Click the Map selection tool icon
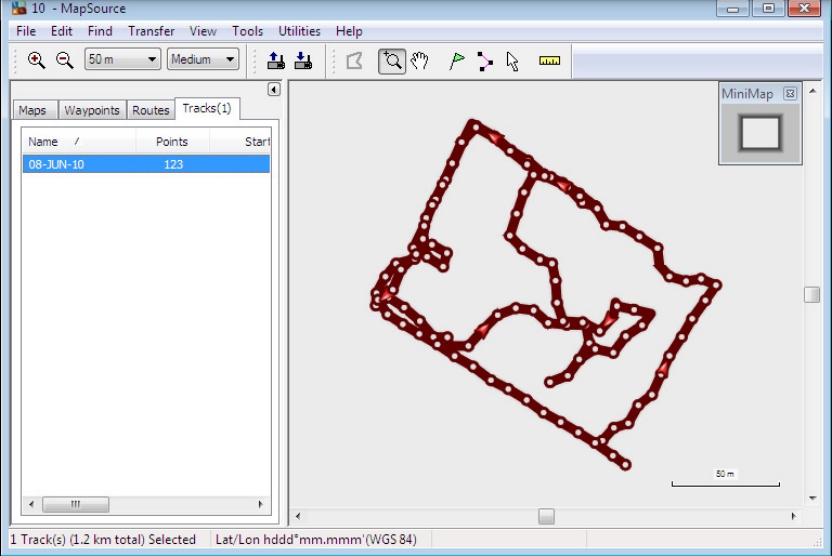 coord(354,60)
